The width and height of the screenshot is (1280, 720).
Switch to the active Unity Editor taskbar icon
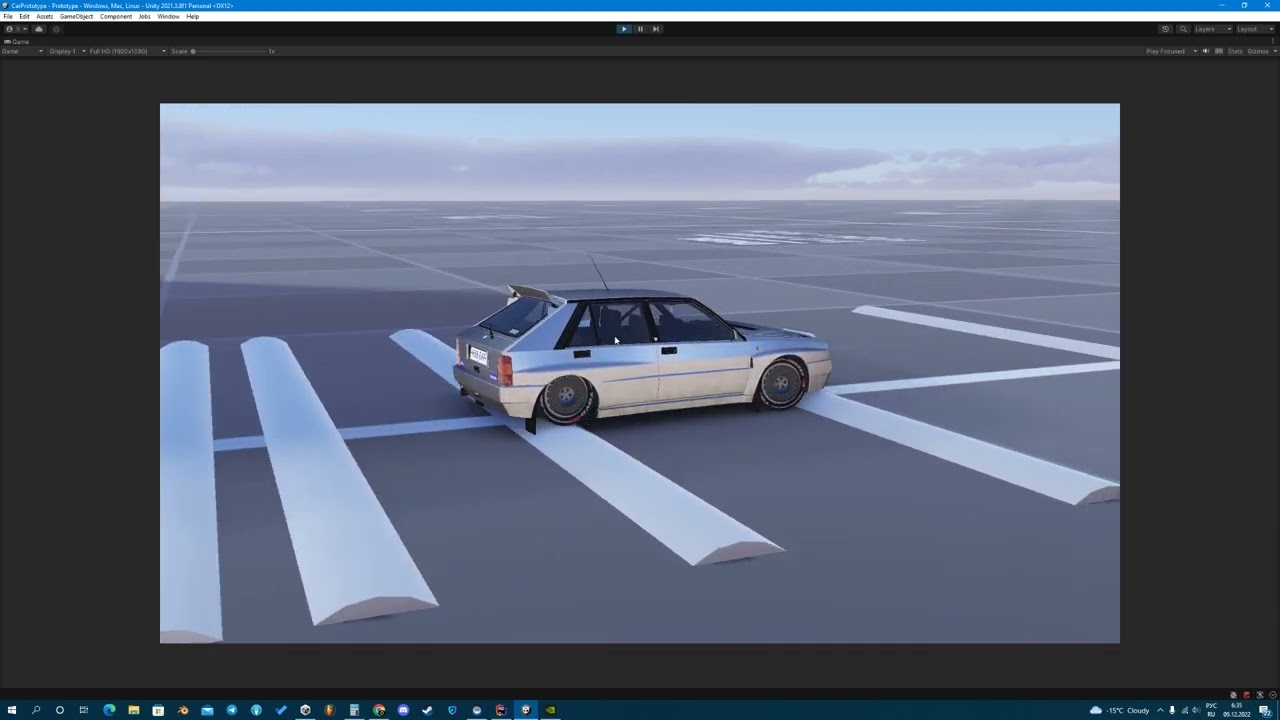coord(526,710)
